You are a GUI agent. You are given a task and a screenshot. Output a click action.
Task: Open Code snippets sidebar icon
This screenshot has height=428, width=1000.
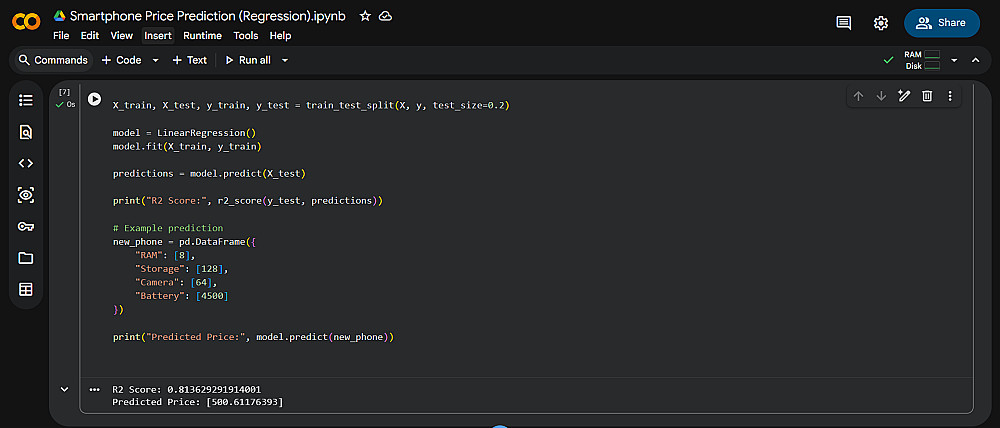[x=26, y=163]
